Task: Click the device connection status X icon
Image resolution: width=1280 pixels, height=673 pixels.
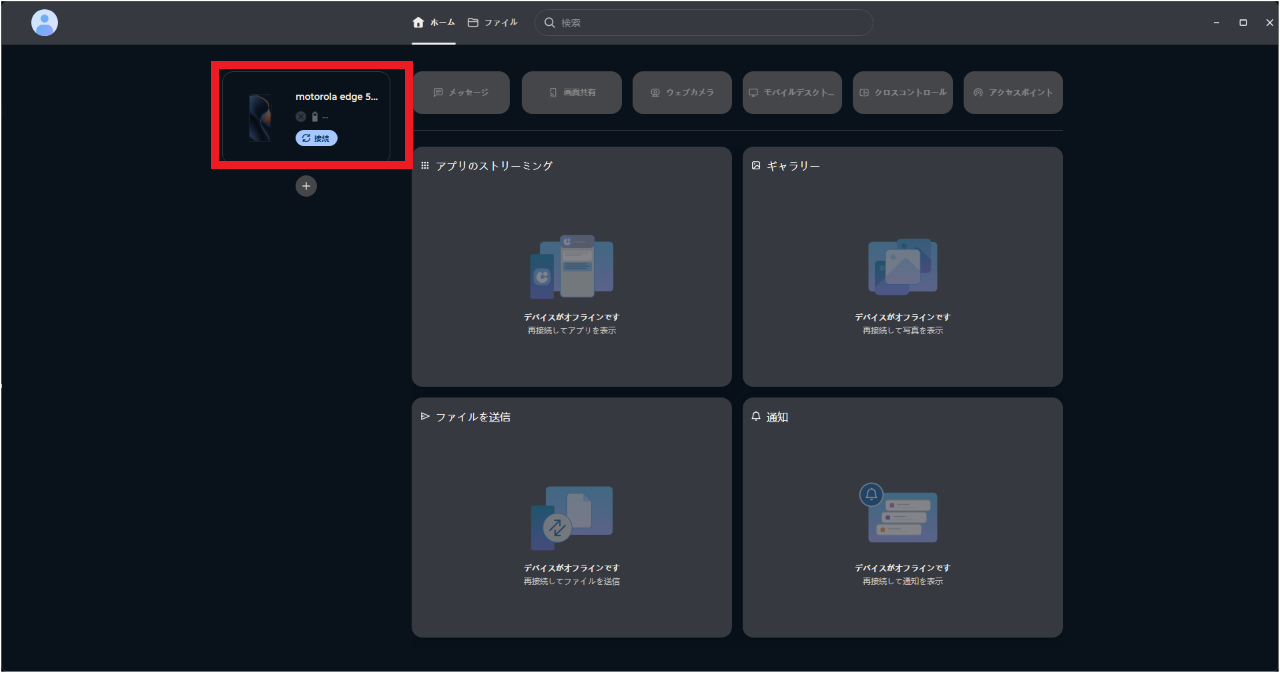Action: (x=300, y=116)
